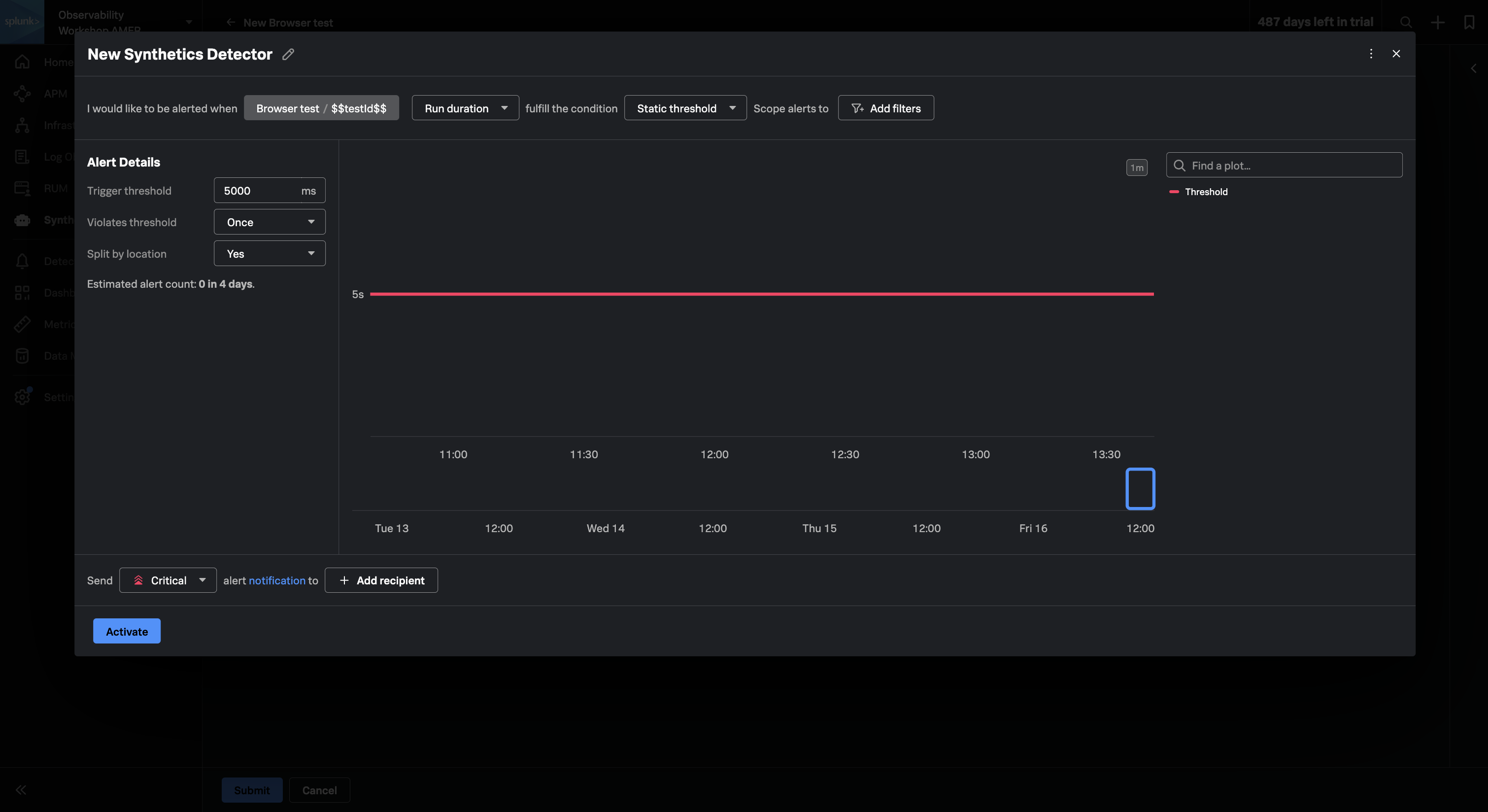Click the Find a plot search field
Screen dimensions: 1488x812
[1284, 165]
